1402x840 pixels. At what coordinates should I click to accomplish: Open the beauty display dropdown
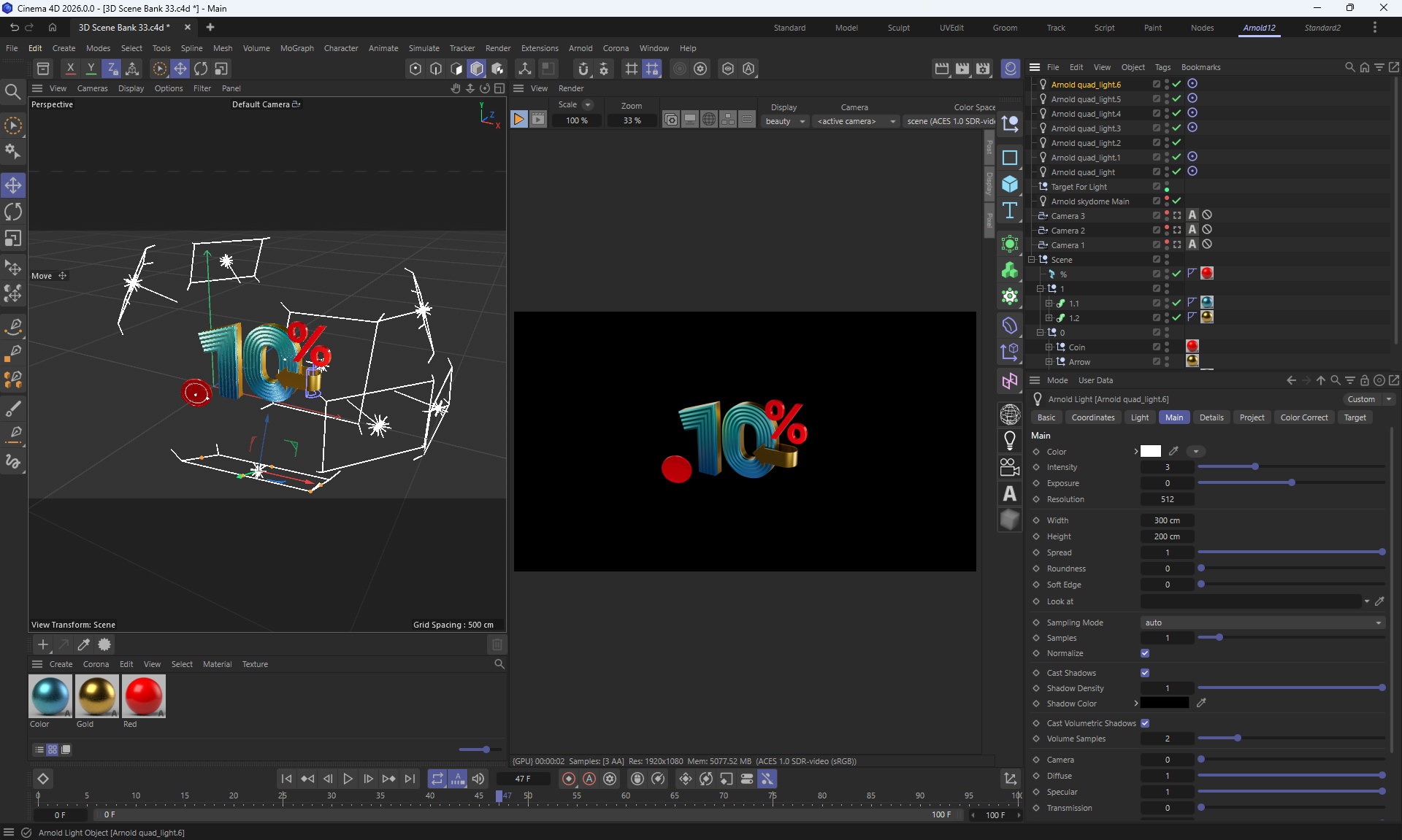point(785,121)
